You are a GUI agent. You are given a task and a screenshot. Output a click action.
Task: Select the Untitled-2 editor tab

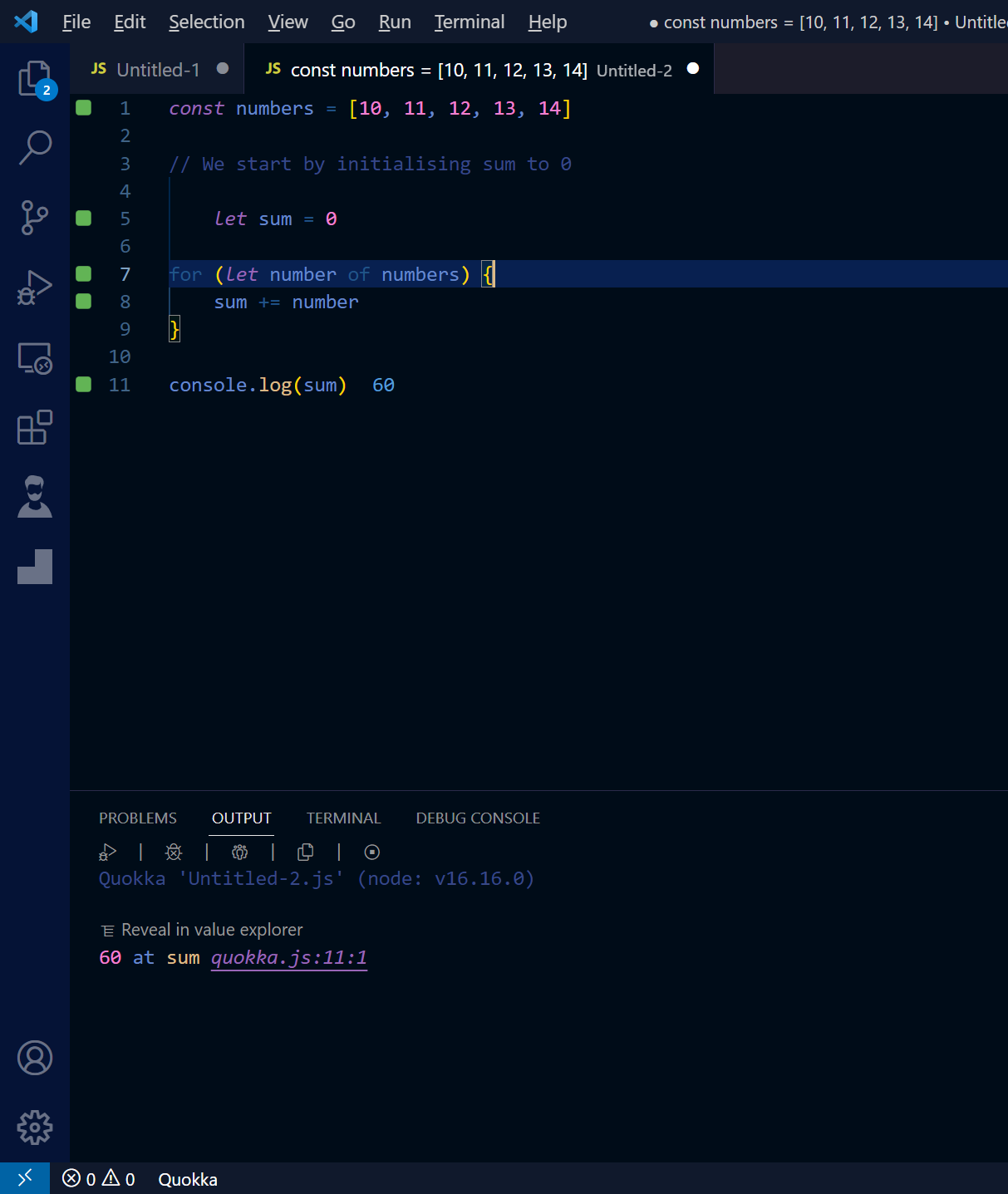pos(479,69)
